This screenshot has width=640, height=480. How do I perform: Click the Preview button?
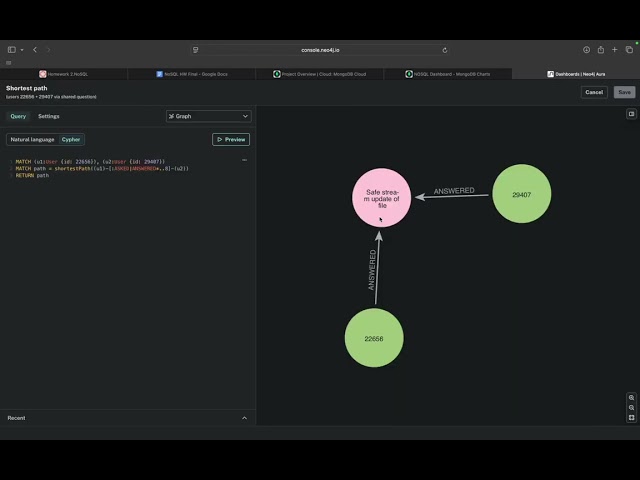[x=231, y=140]
